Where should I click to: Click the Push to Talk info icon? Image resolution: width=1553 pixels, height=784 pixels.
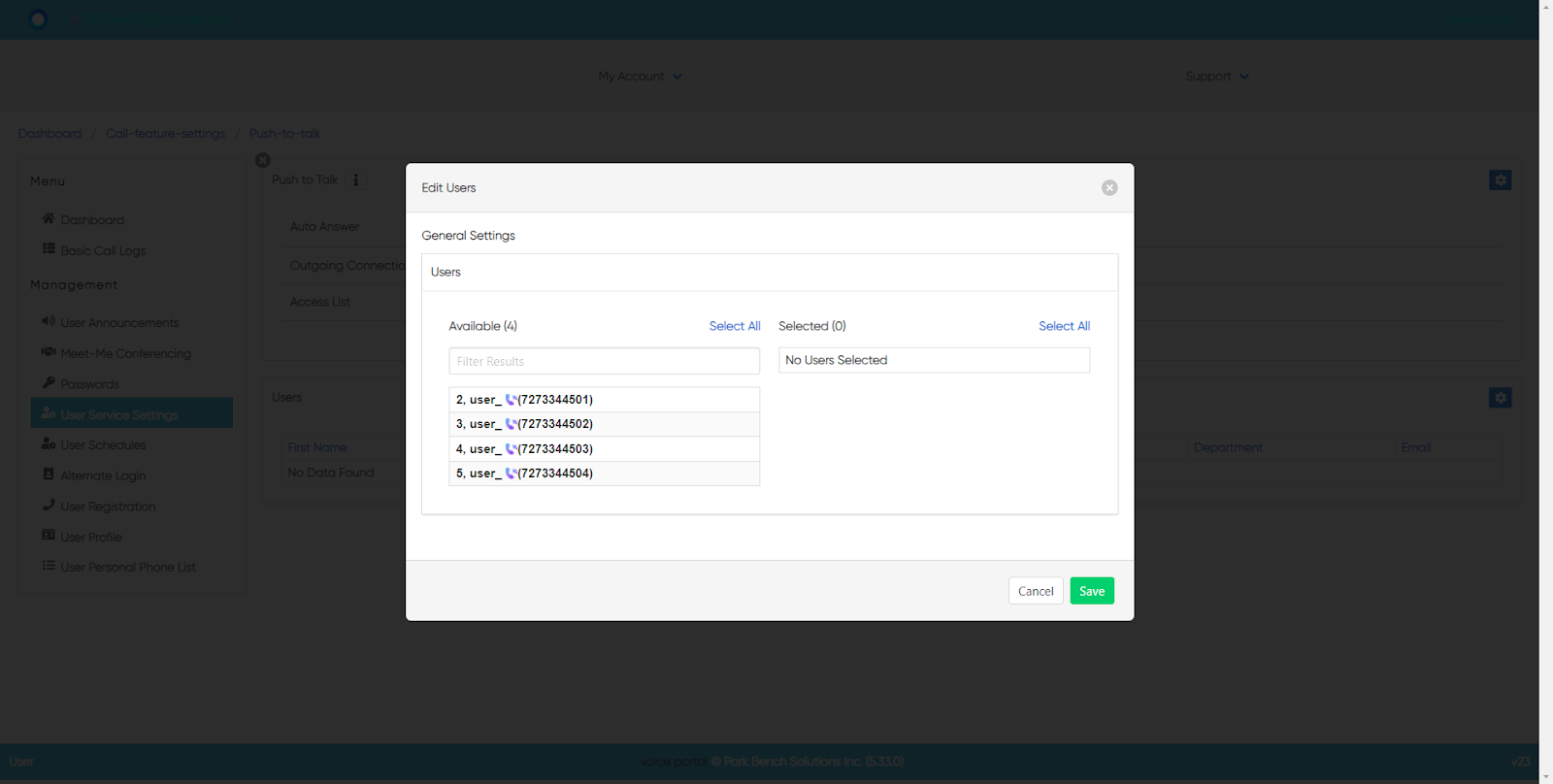click(355, 180)
